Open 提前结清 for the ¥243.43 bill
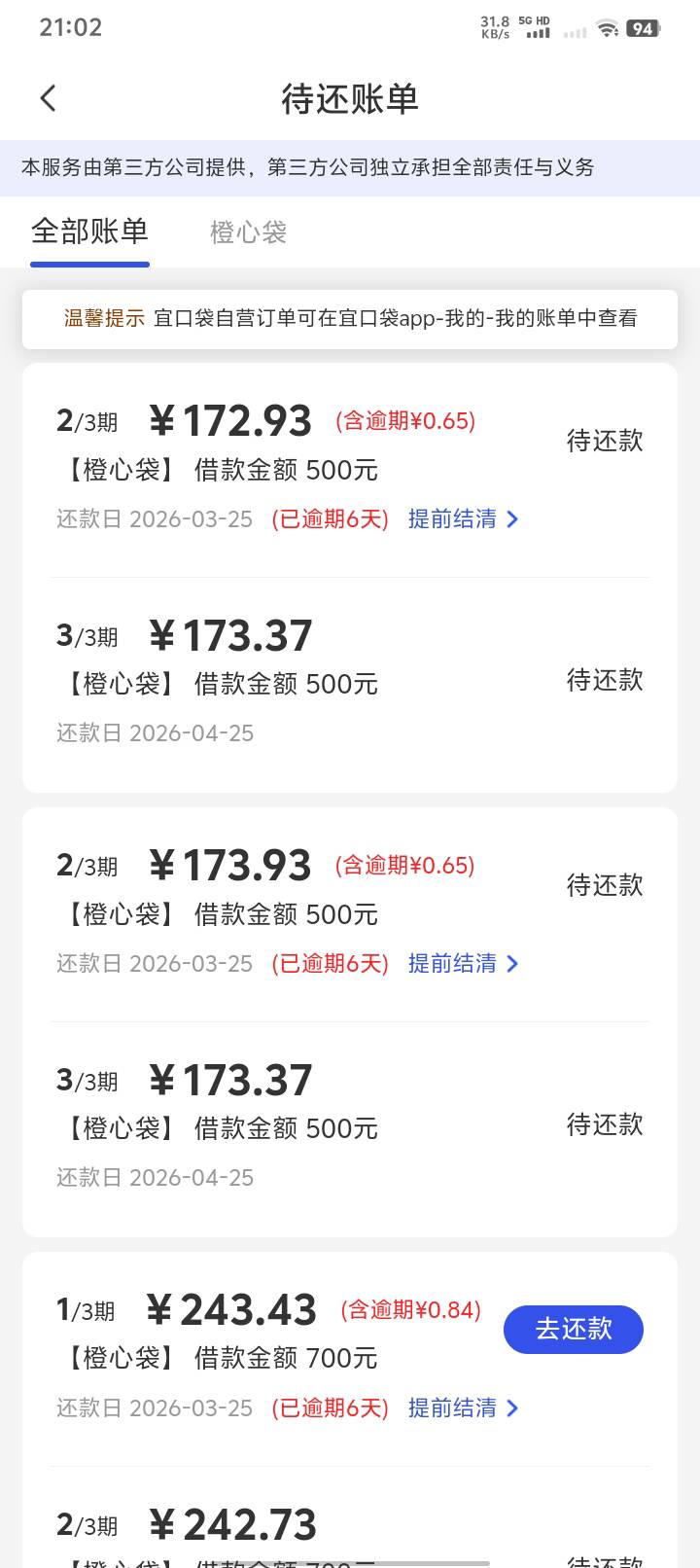 (453, 1408)
